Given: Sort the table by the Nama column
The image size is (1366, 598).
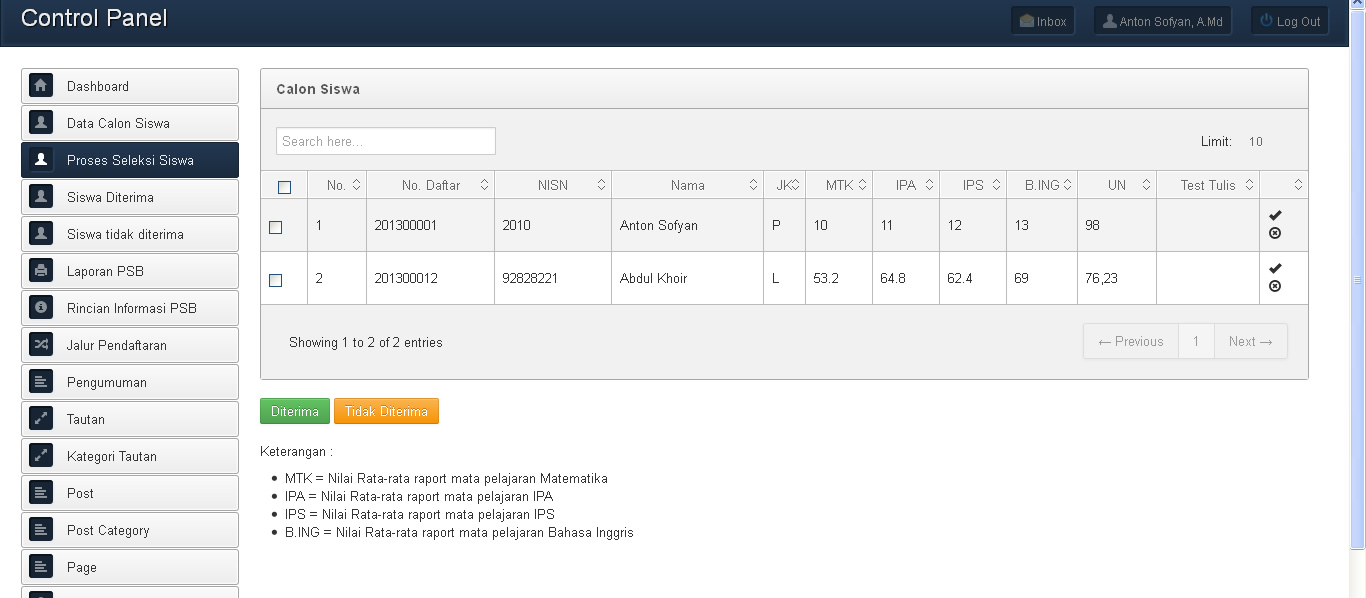Looking at the screenshot, I should point(687,185).
